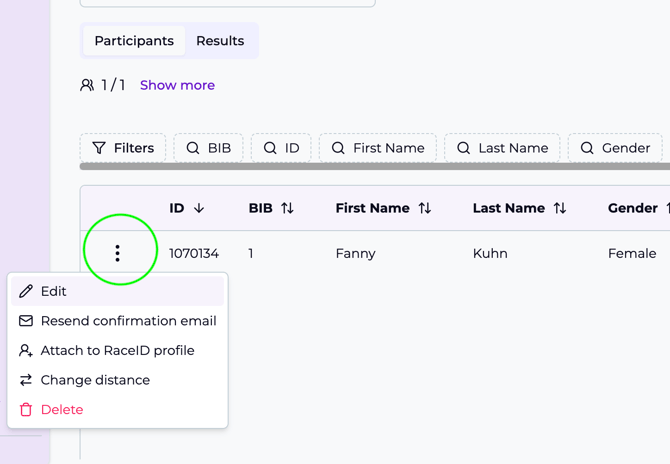Click the envelope icon for resend email
This screenshot has height=464, width=670.
(x=26, y=321)
